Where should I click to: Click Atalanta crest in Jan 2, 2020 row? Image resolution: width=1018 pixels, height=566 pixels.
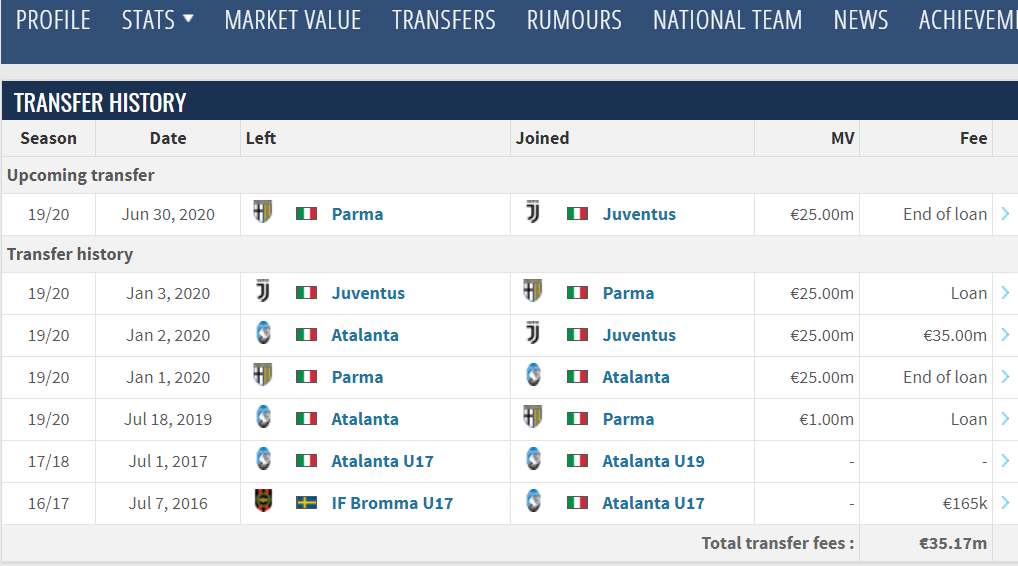tap(263, 333)
